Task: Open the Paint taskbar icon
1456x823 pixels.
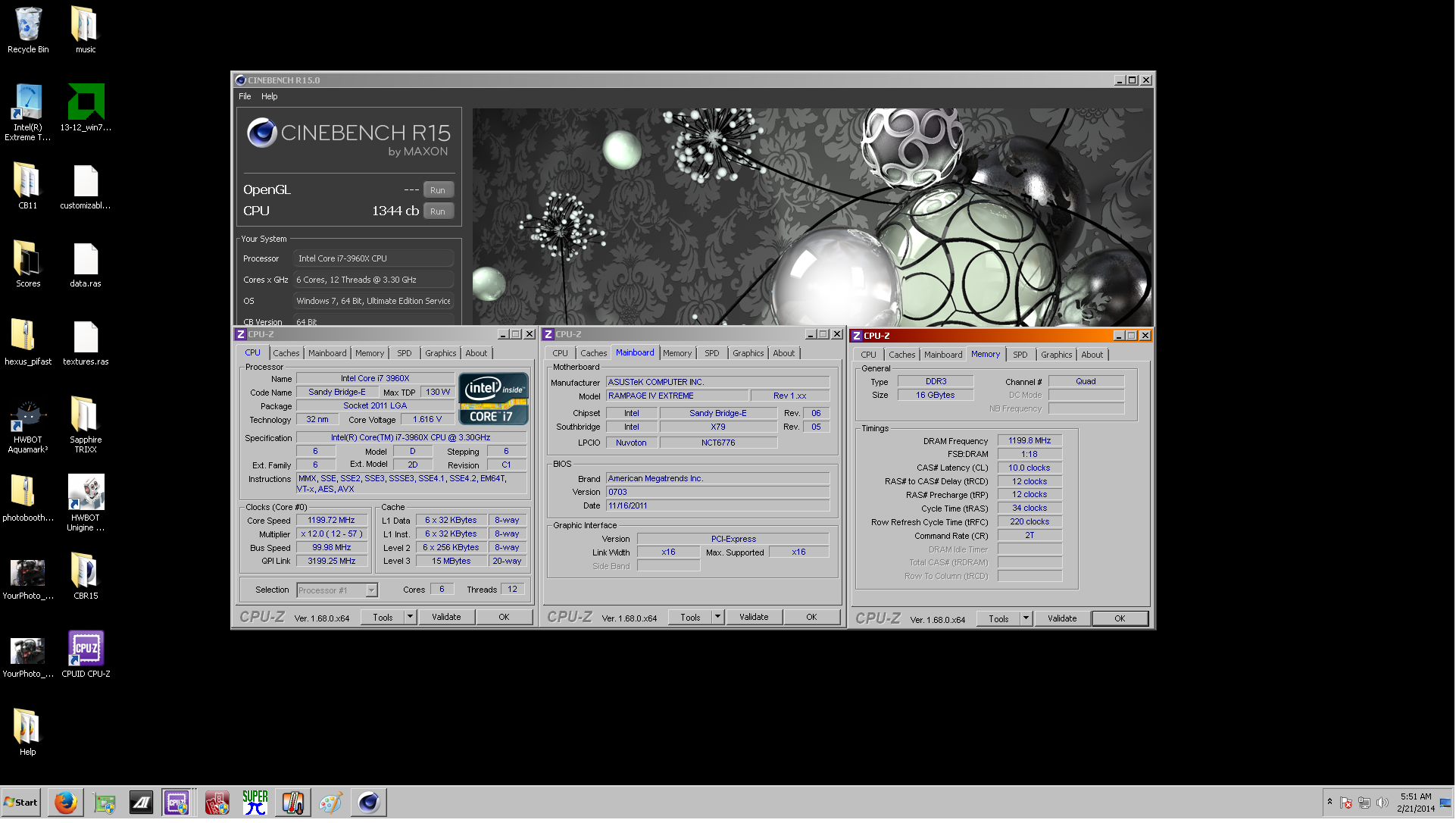Action: point(331,803)
